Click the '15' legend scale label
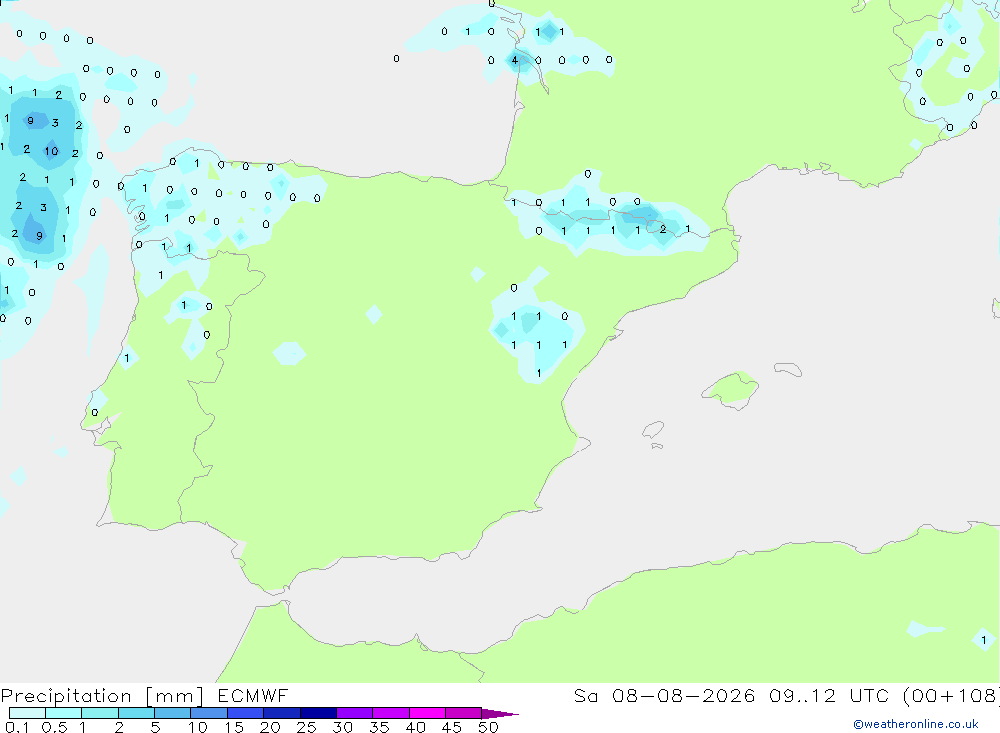This screenshot has height=733, width=1000. click(x=234, y=727)
